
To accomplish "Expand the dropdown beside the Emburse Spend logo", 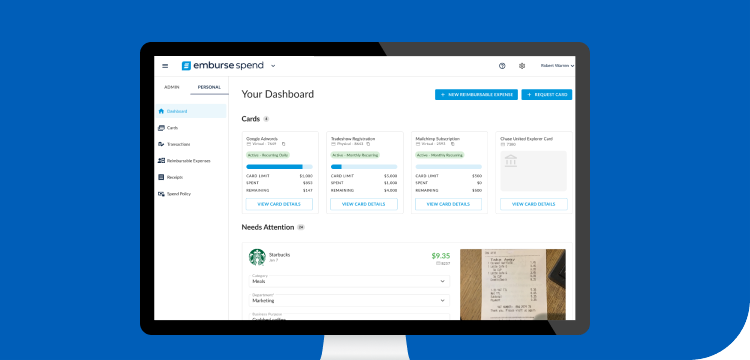I will tap(273, 66).
